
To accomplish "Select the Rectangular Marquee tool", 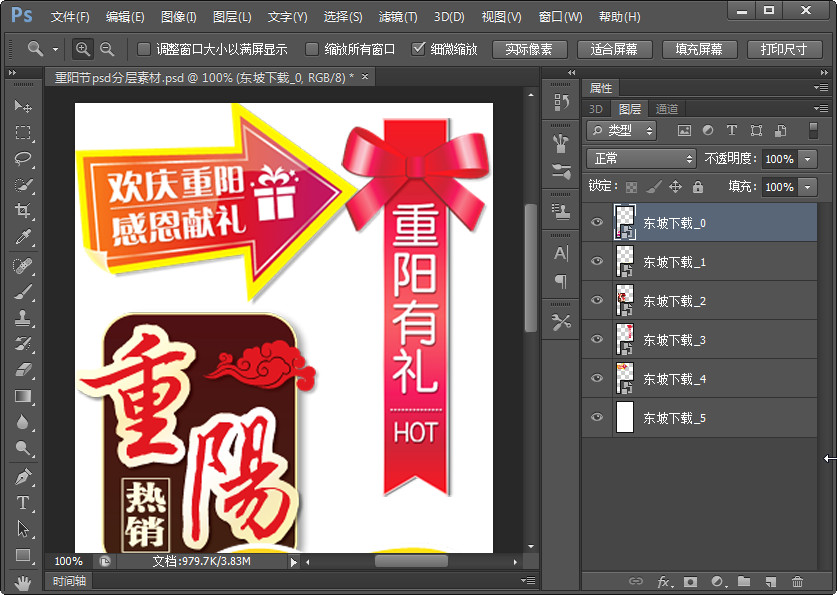I will pos(23,132).
